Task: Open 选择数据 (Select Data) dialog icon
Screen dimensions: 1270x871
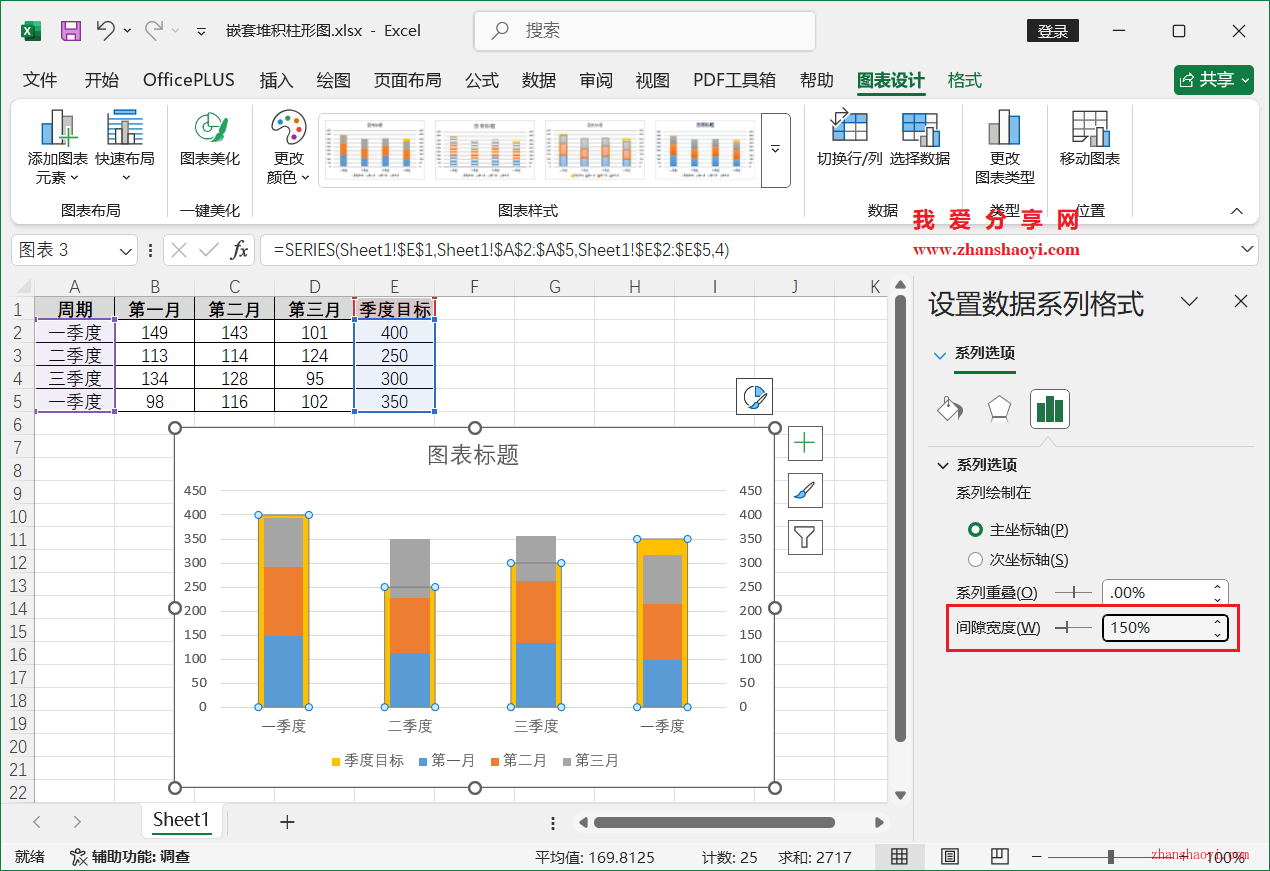Action: [x=920, y=140]
